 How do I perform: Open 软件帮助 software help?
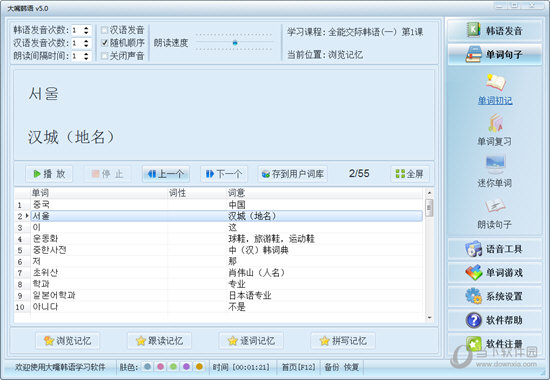495,320
